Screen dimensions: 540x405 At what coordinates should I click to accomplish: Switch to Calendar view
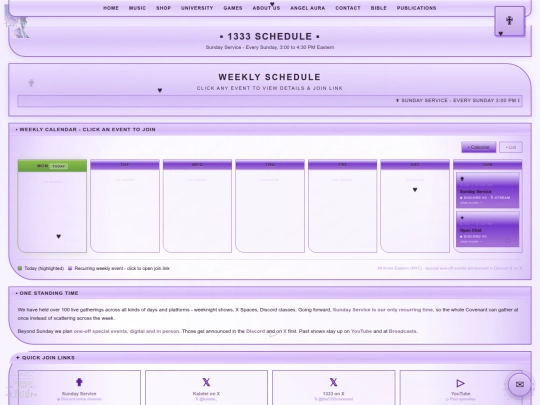[x=479, y=147]
